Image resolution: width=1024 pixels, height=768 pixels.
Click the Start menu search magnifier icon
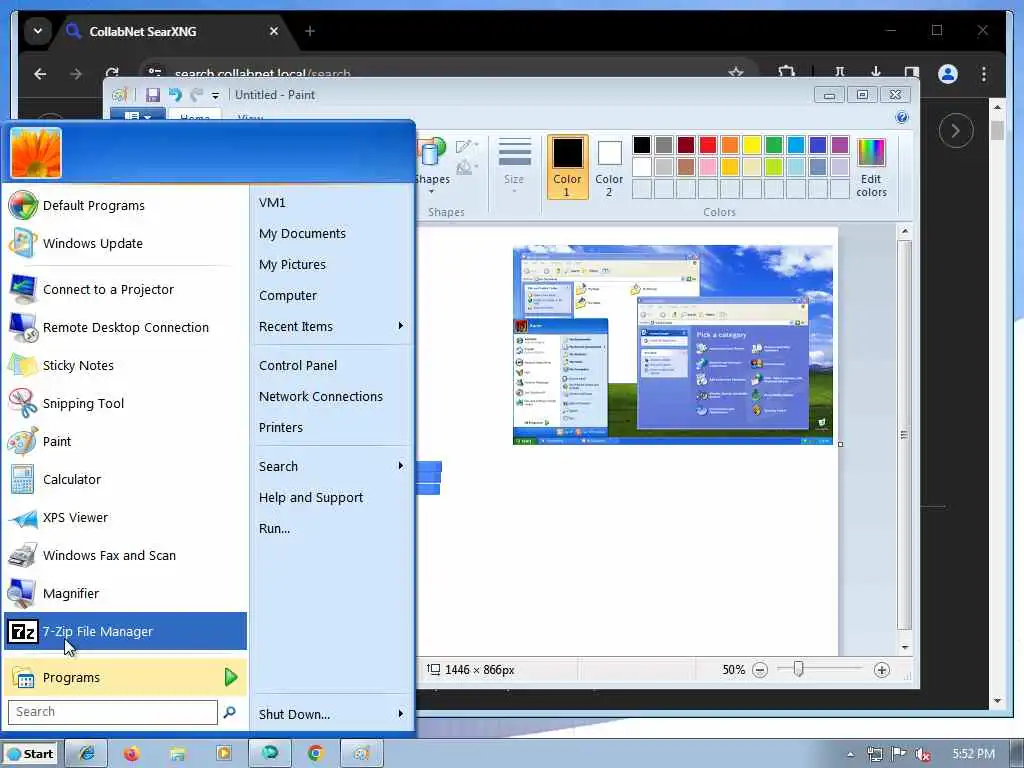point(229,712)
